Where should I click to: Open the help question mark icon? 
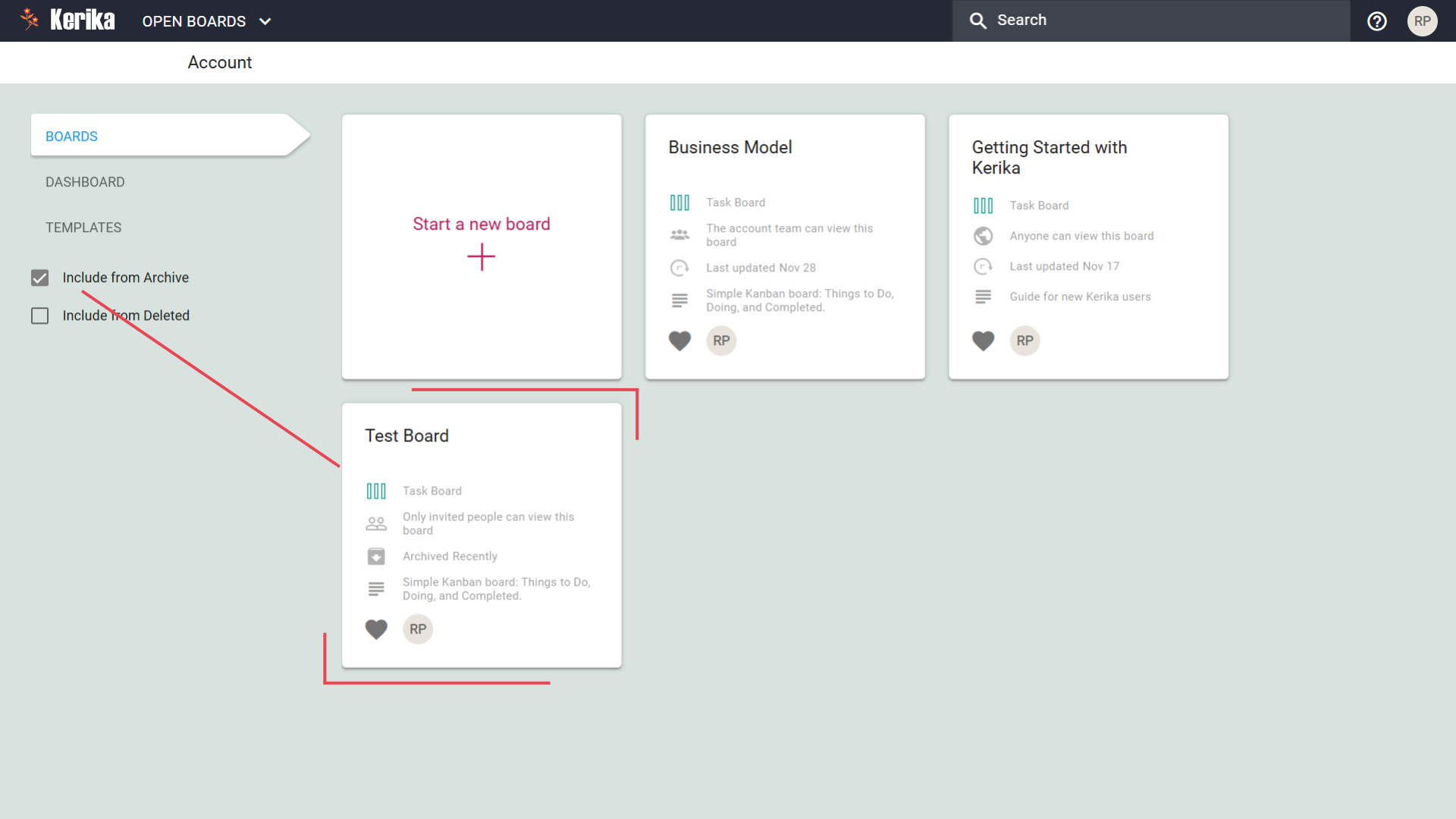1377,21
